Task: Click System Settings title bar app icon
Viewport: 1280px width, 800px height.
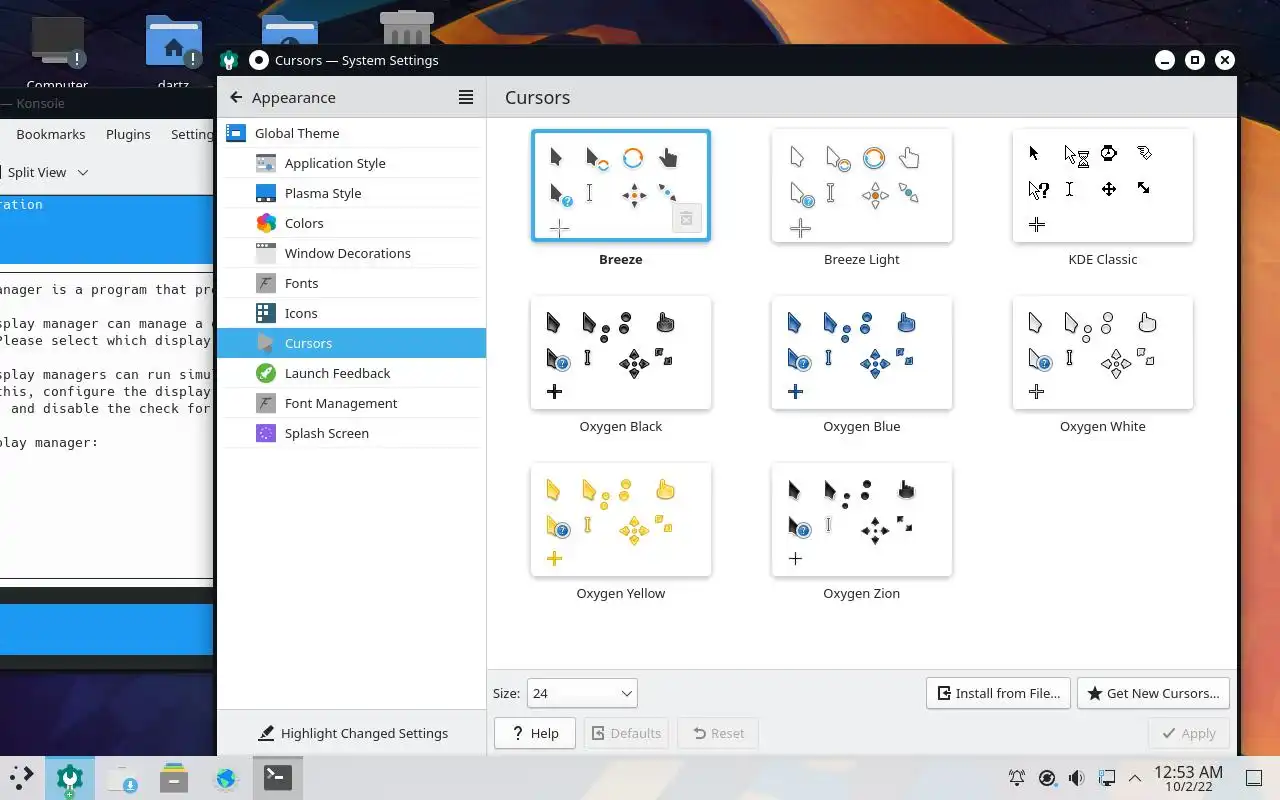Action: pyautogui.click(x=229, y=60)
